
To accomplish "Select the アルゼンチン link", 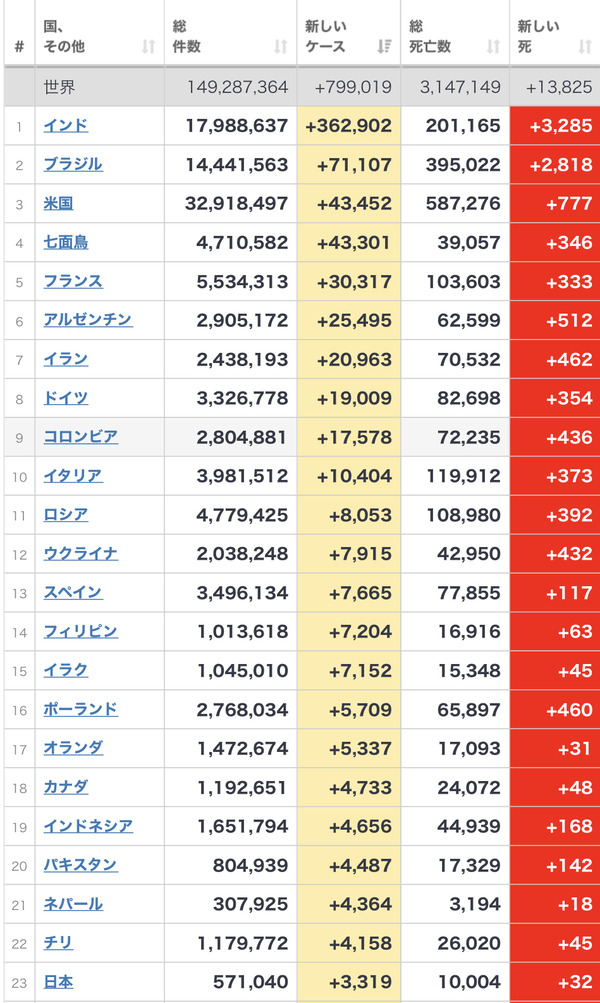I will [x=88, y=320].
